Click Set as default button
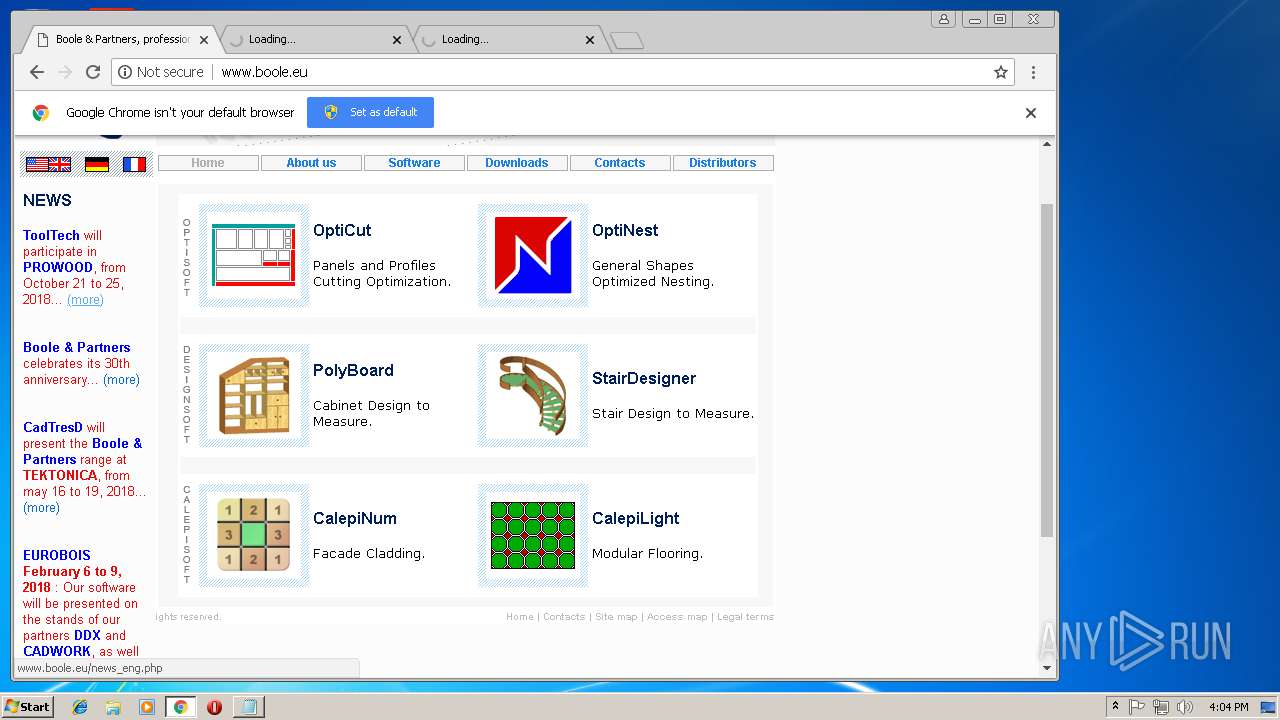1280x720 pixels. (370, 112)
